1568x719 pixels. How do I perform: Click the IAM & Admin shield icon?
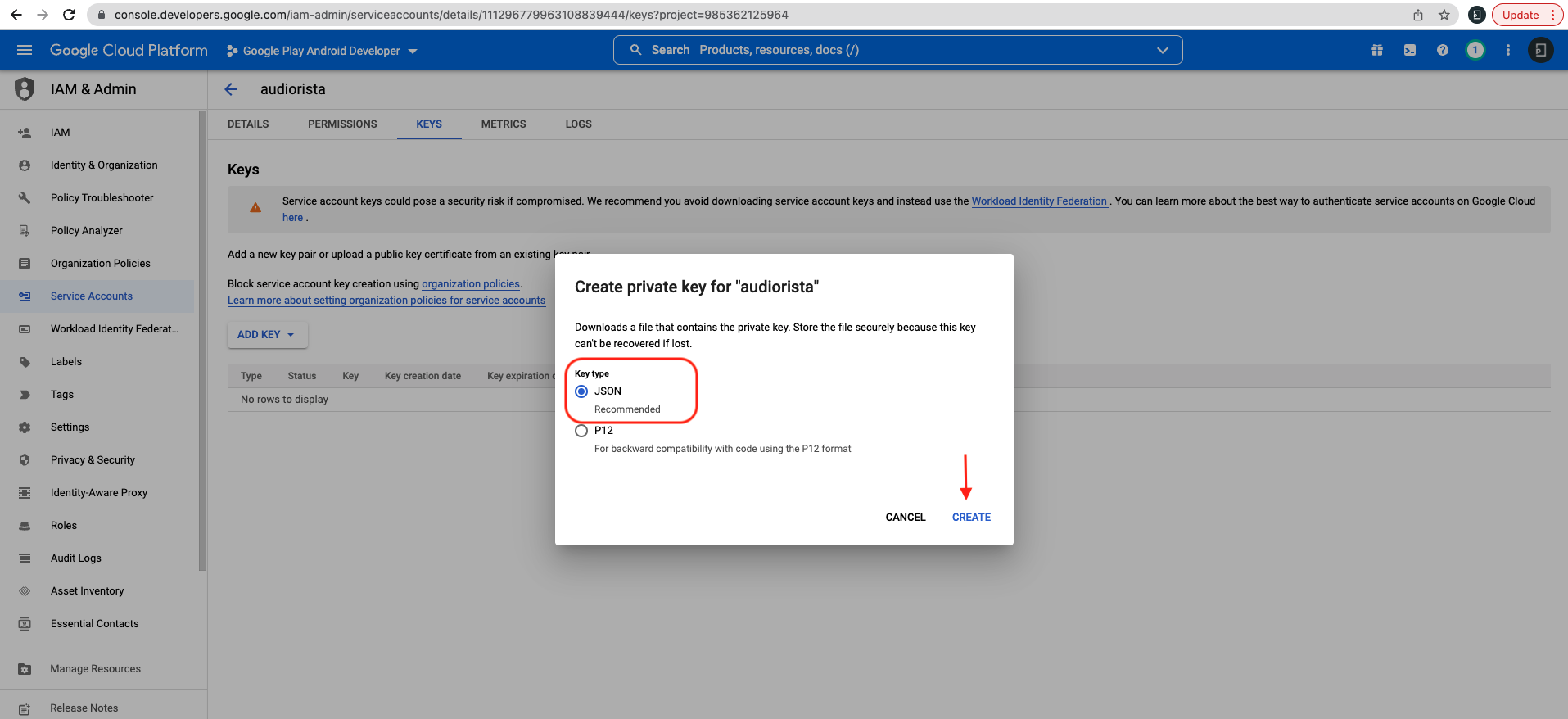[x=25, y=88]
